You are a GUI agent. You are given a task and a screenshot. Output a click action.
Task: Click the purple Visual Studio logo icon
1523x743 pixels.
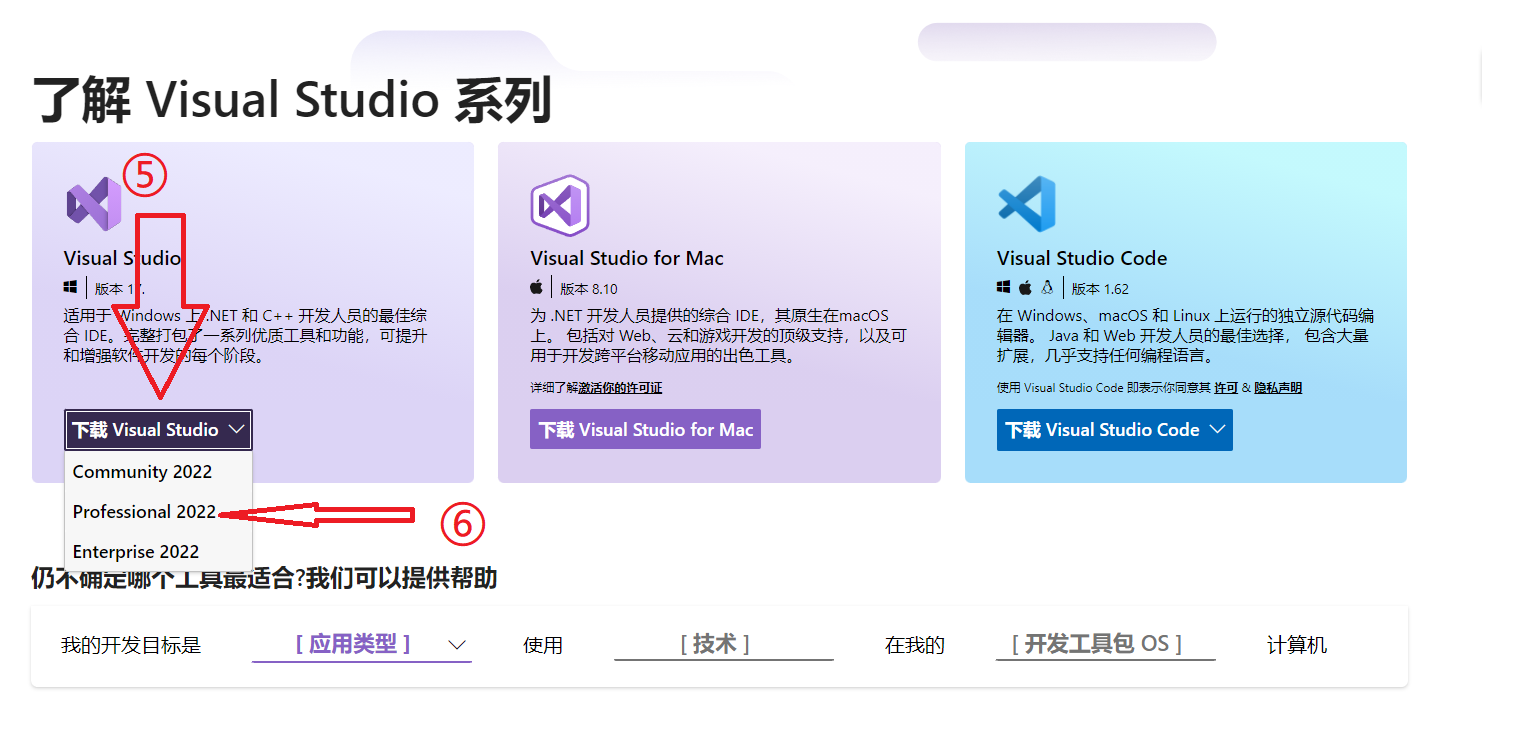(93, 204)
